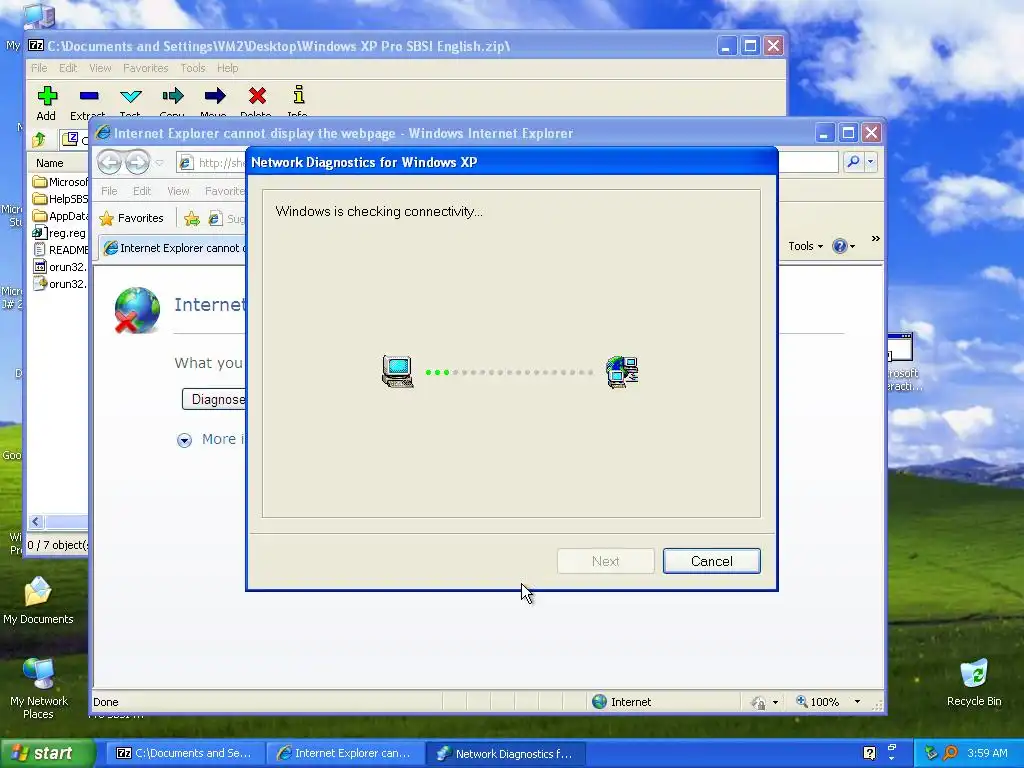The height and width of the screenshot is (768, 1024).
Task: Select the HelpSBS folder in 7-Zip list
Action: [60, 199]
